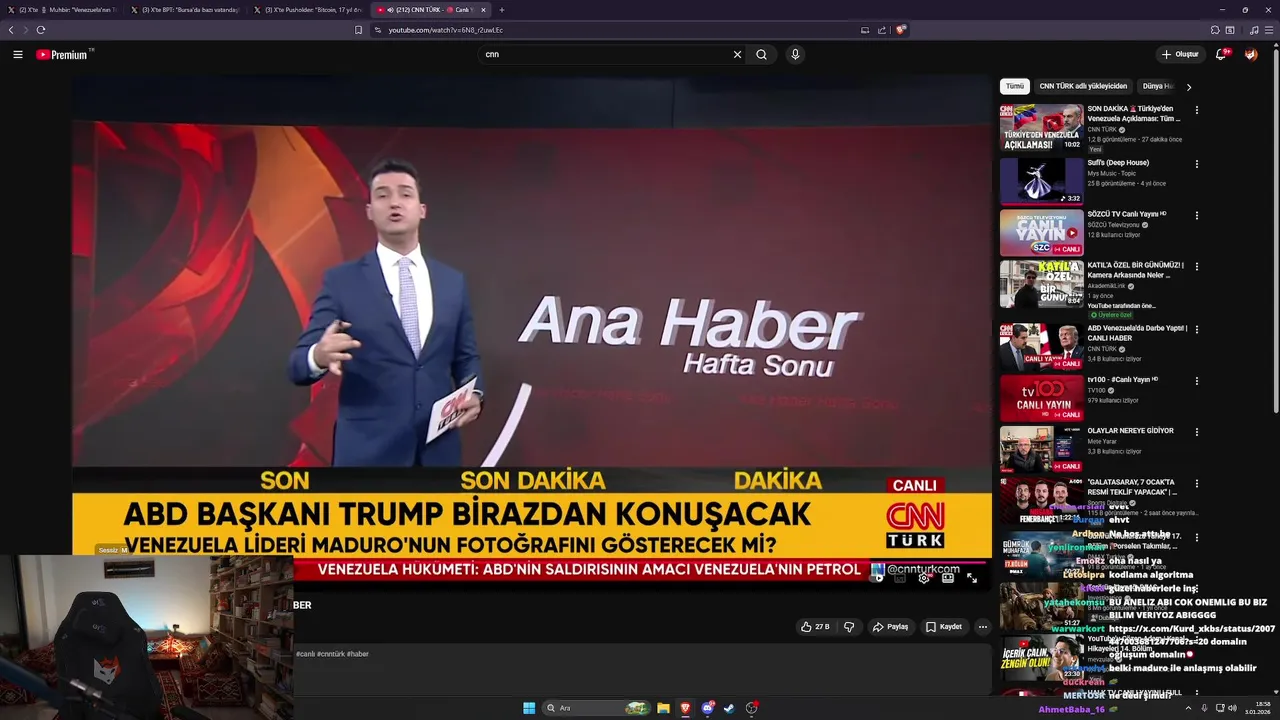Click the youtube.com address bar URL

click(x=445, y=30)
